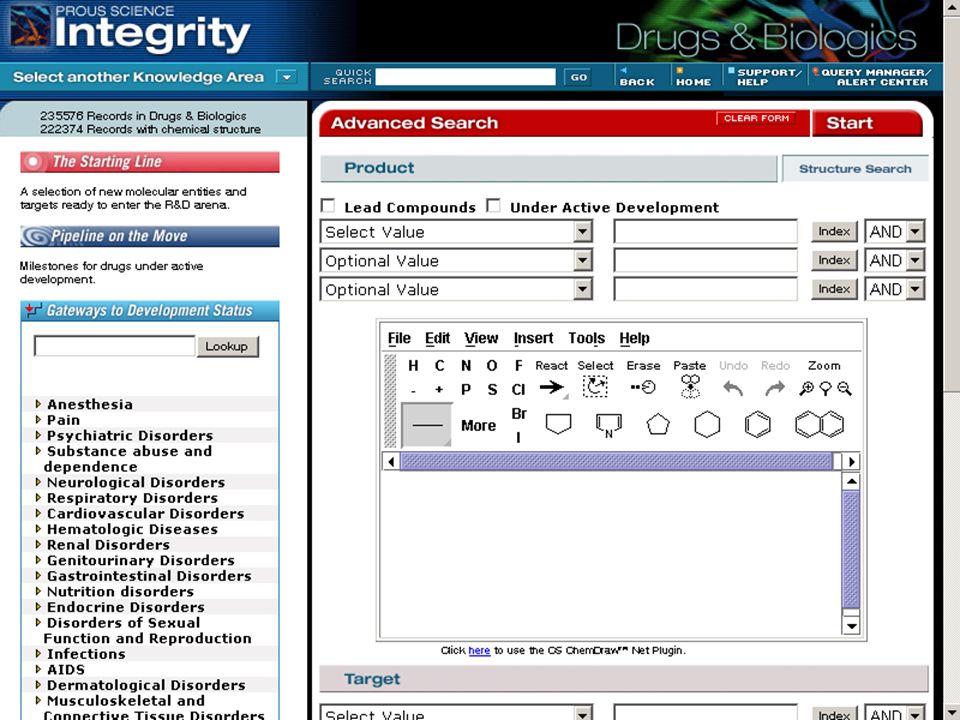Click Index button beside Select Value
The width and height of the screenshot is (960, 720).
834,231
